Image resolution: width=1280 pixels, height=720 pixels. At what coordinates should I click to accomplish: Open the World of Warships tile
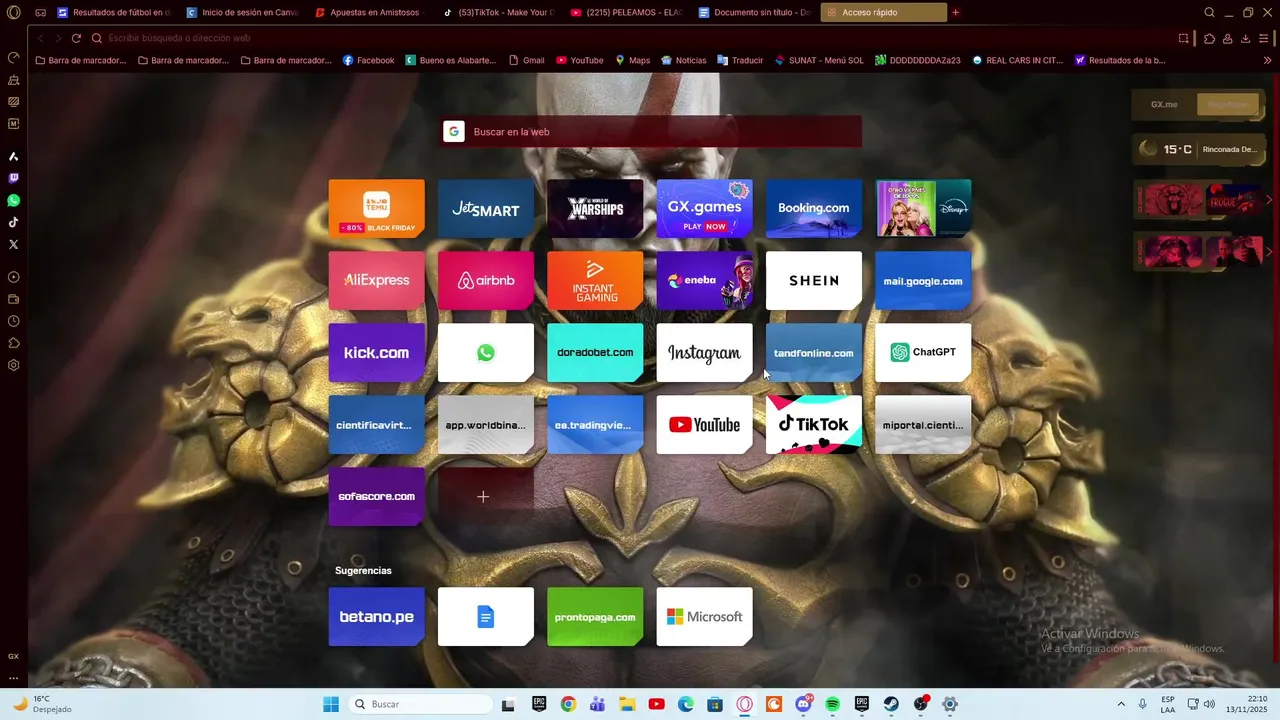595,209
